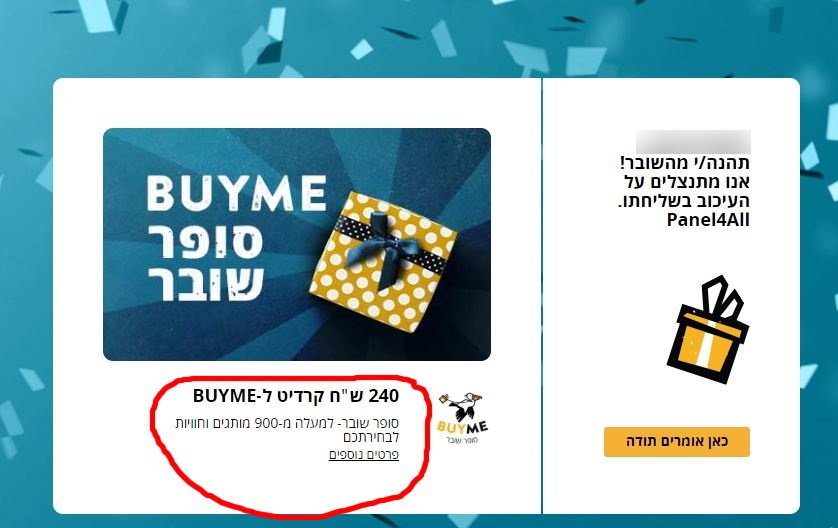Image resolution: width=838 pixels, height=528 pixels.
Task: Click the white BUYME lettering on card
Action: pyautogui.click(x=236, y=193)
